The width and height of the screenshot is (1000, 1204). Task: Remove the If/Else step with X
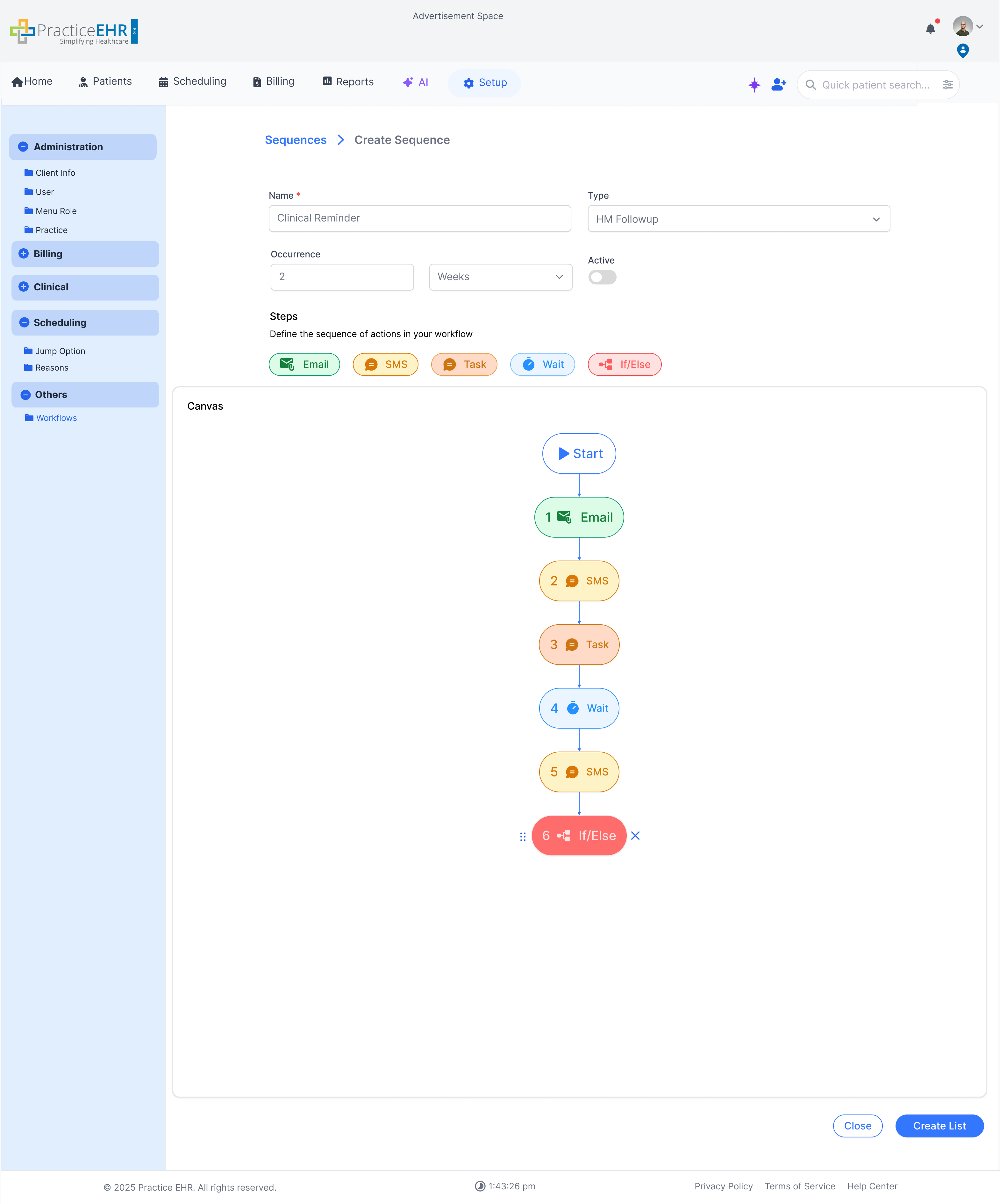click(x=635, y=835)
